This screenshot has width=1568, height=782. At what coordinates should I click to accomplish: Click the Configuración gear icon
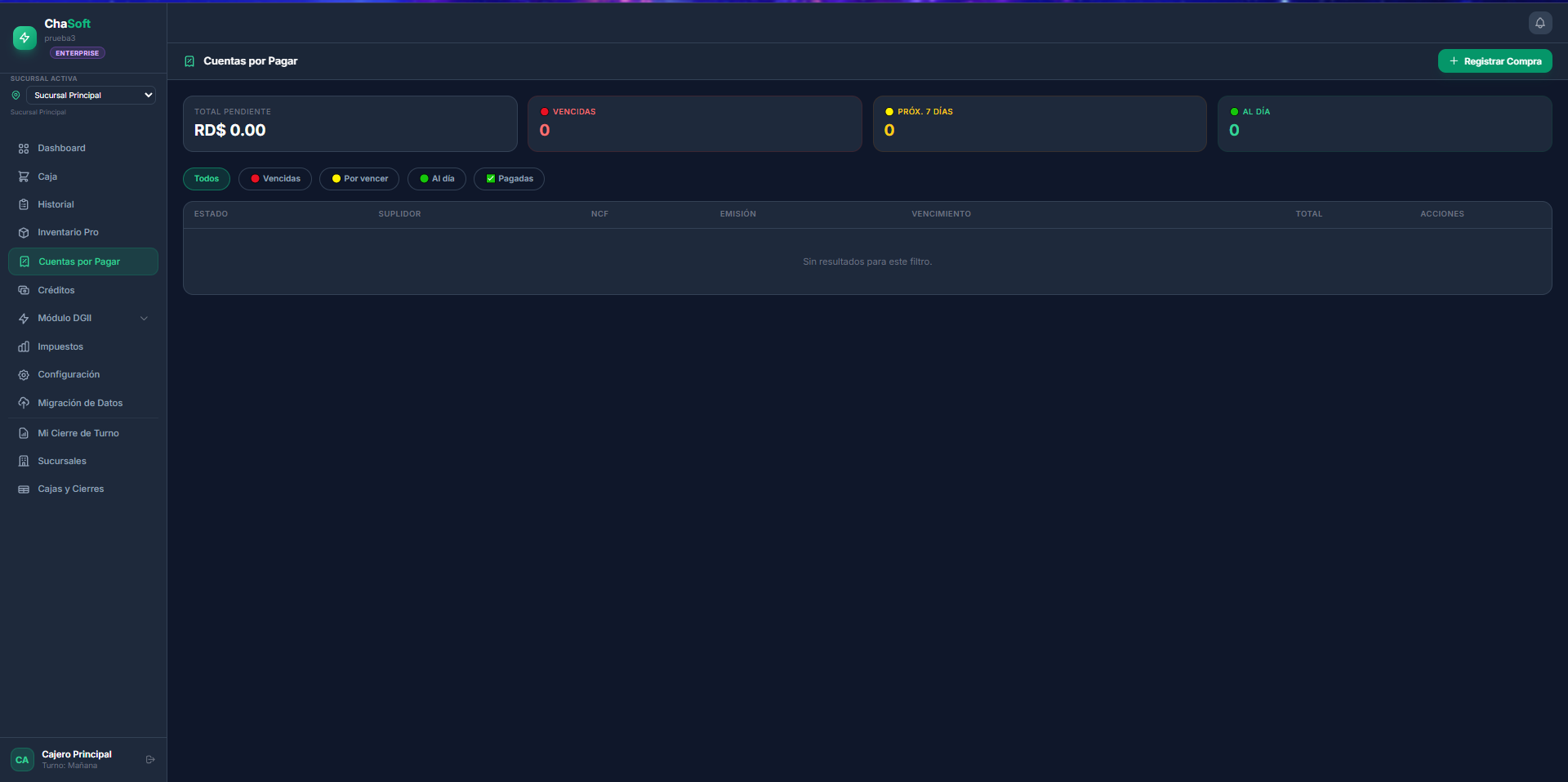[x=24, y=375]
